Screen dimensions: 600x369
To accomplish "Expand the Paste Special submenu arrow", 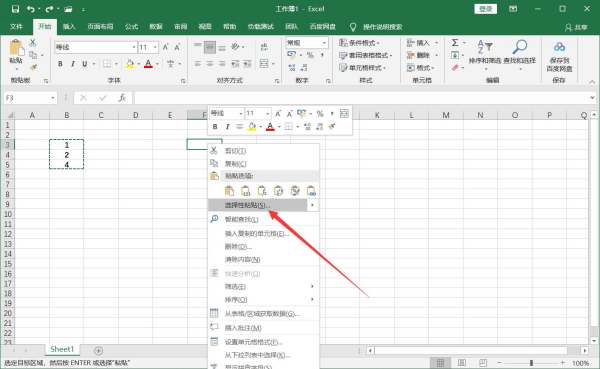I will click(x=313, y=205).
